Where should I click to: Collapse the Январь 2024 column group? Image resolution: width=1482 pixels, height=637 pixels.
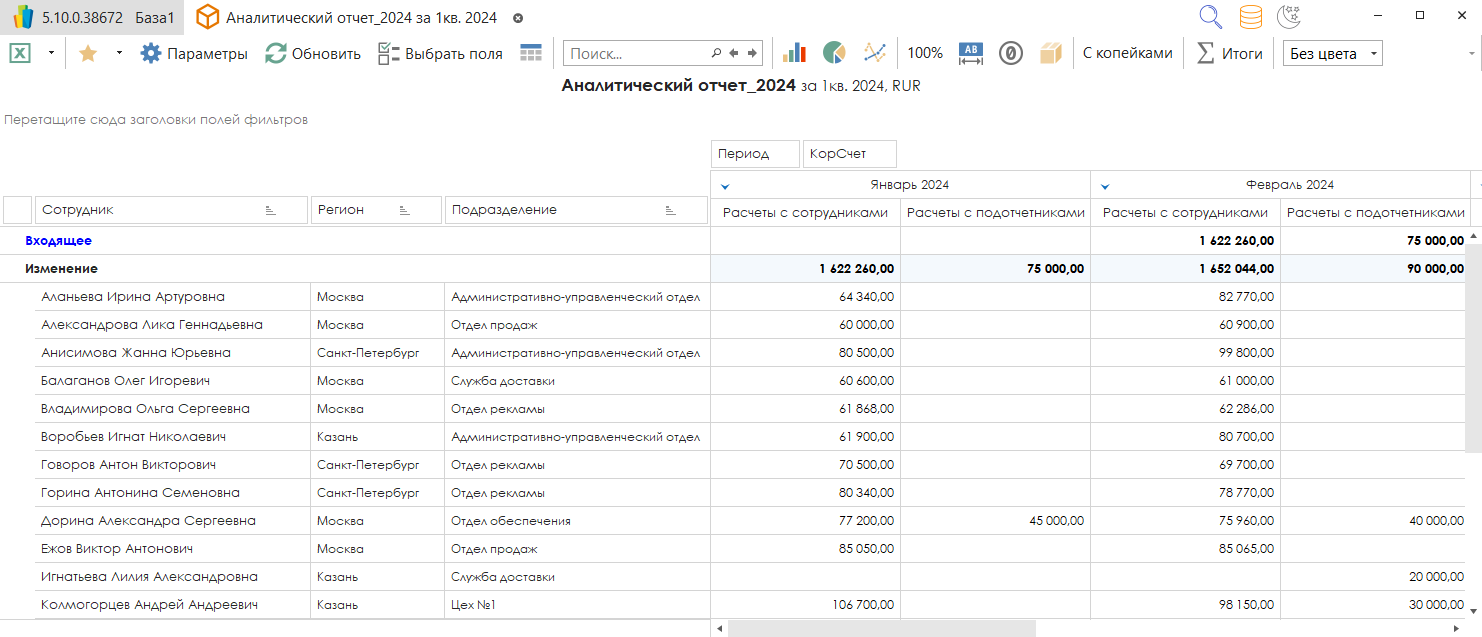(725, 186)
